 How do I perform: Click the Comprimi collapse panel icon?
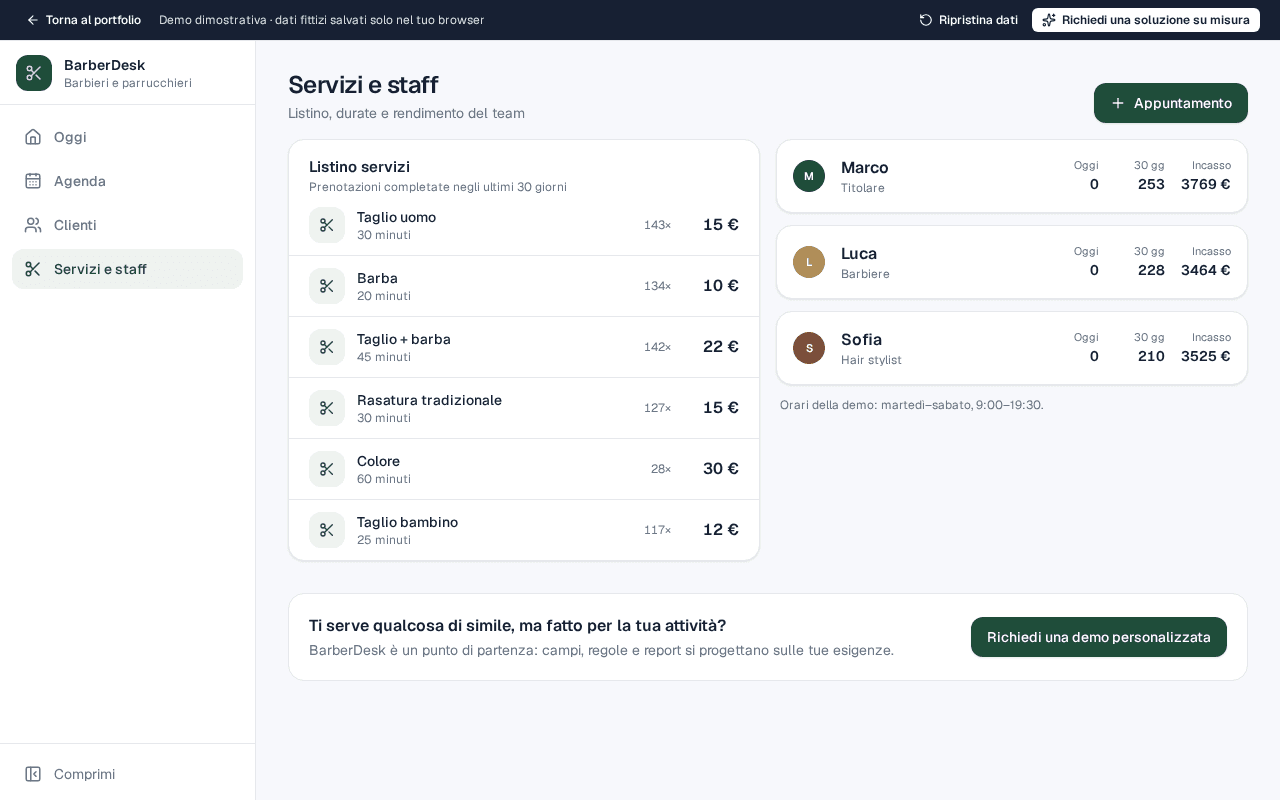click(x=33, y=774)
